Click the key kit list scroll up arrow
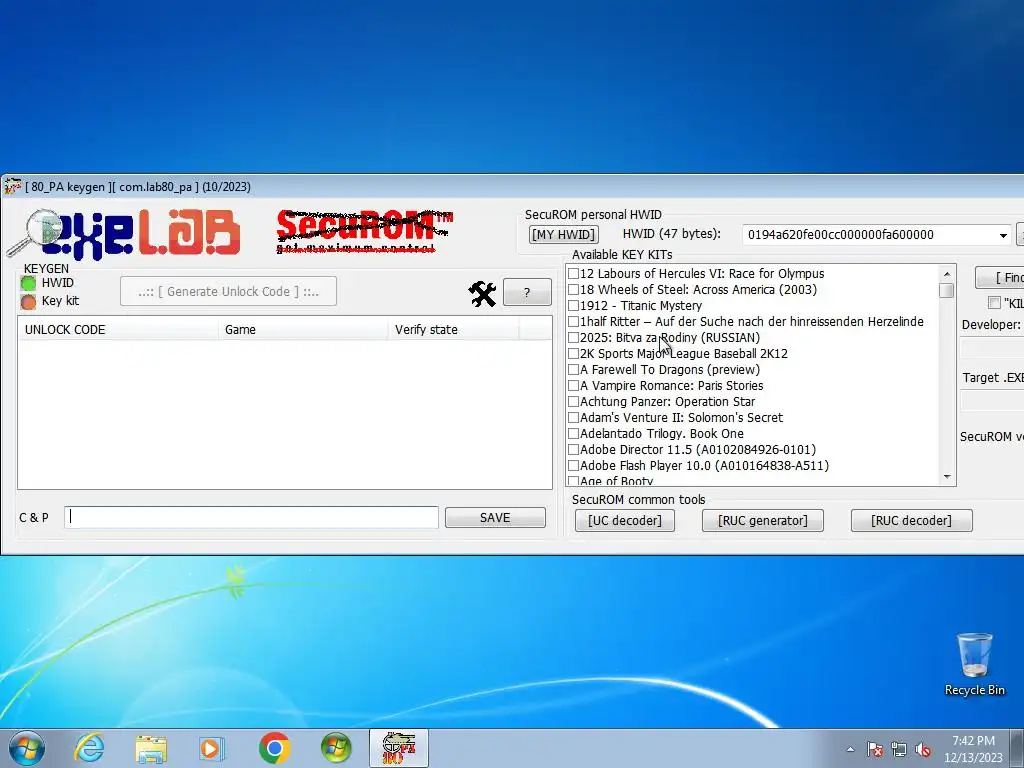The height and width of the screenshot is (768, 1024). coord(947,274)
